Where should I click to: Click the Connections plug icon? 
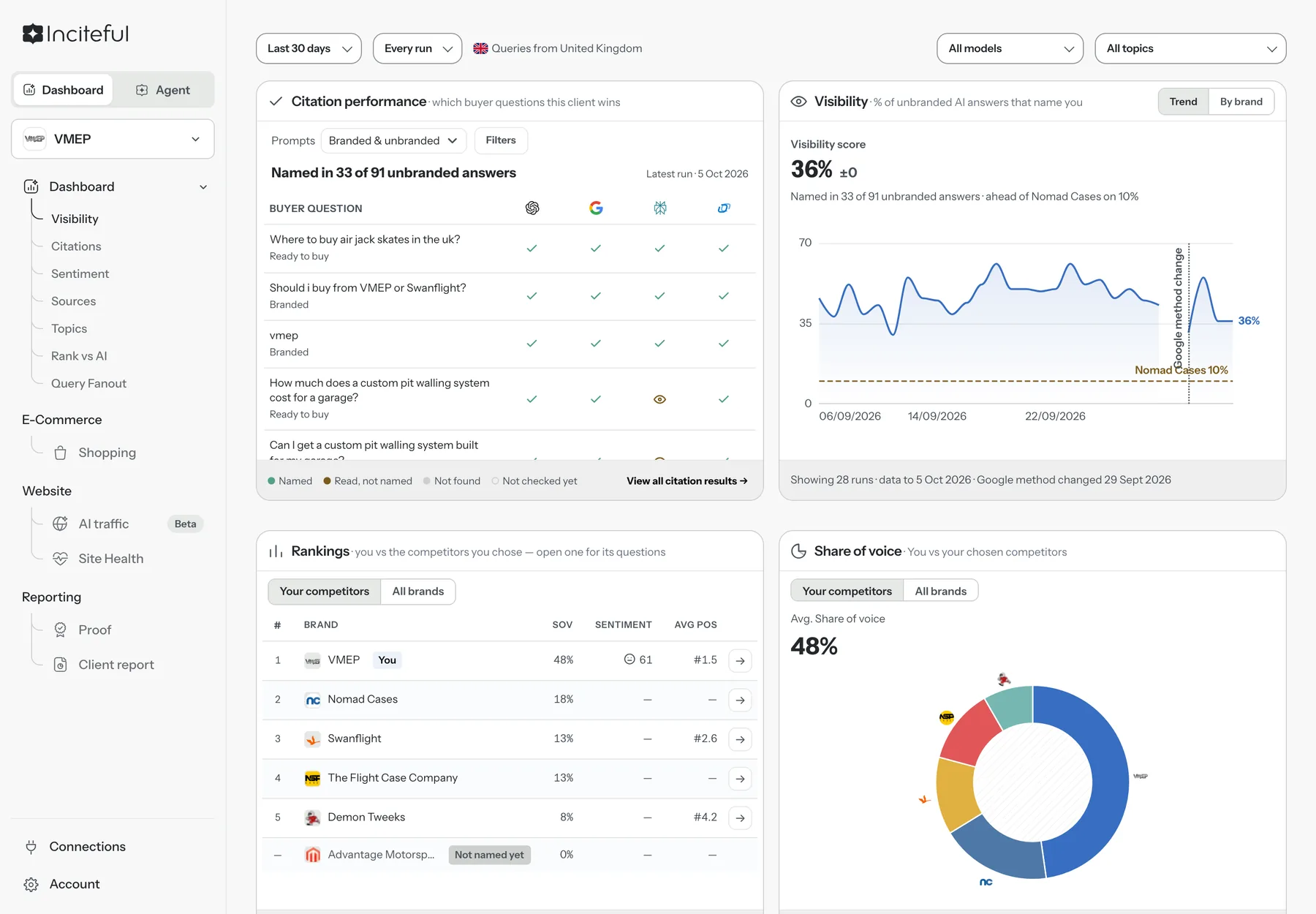tap(31, 847)
